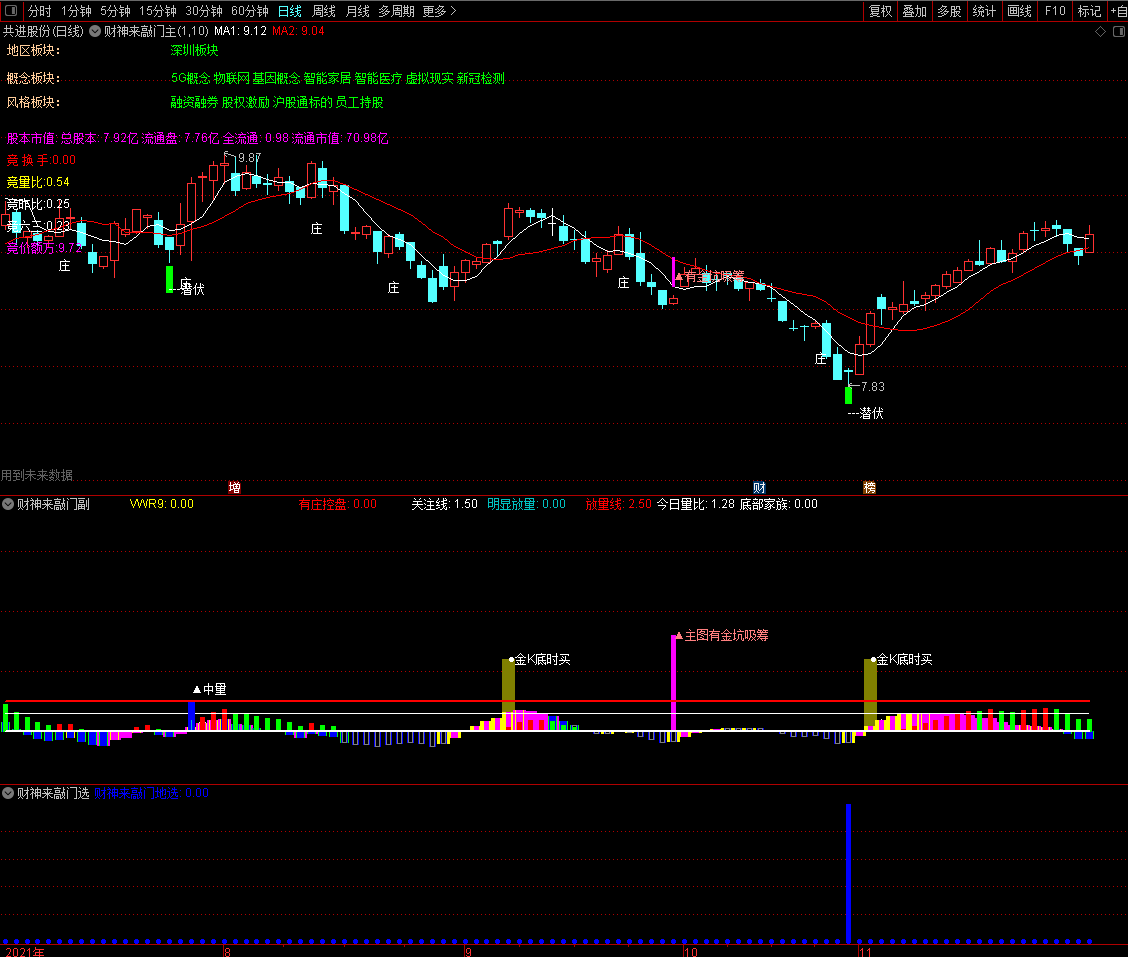Expand the 财神来敲门选 indicator dropdown
The image size is (1128, 957).
tap(9, 793)
